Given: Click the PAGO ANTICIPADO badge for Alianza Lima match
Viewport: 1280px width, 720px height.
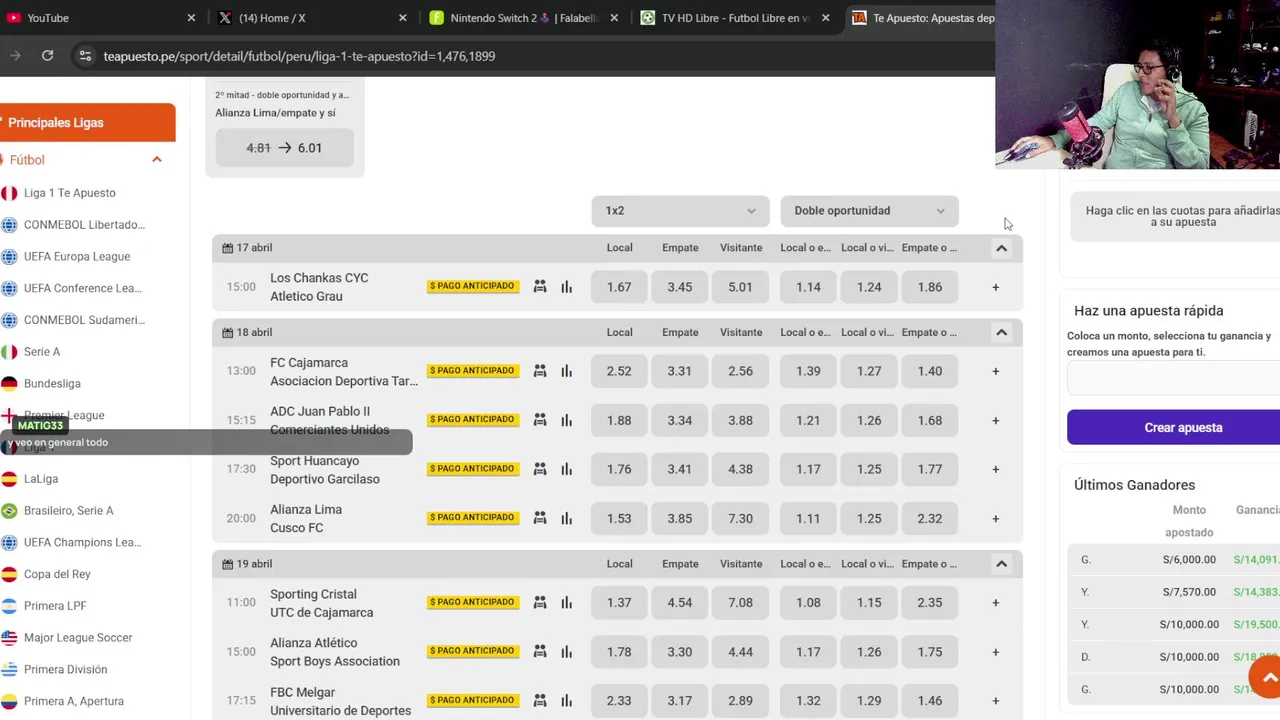Looking at the screenshot, I should tap(473, 518).
